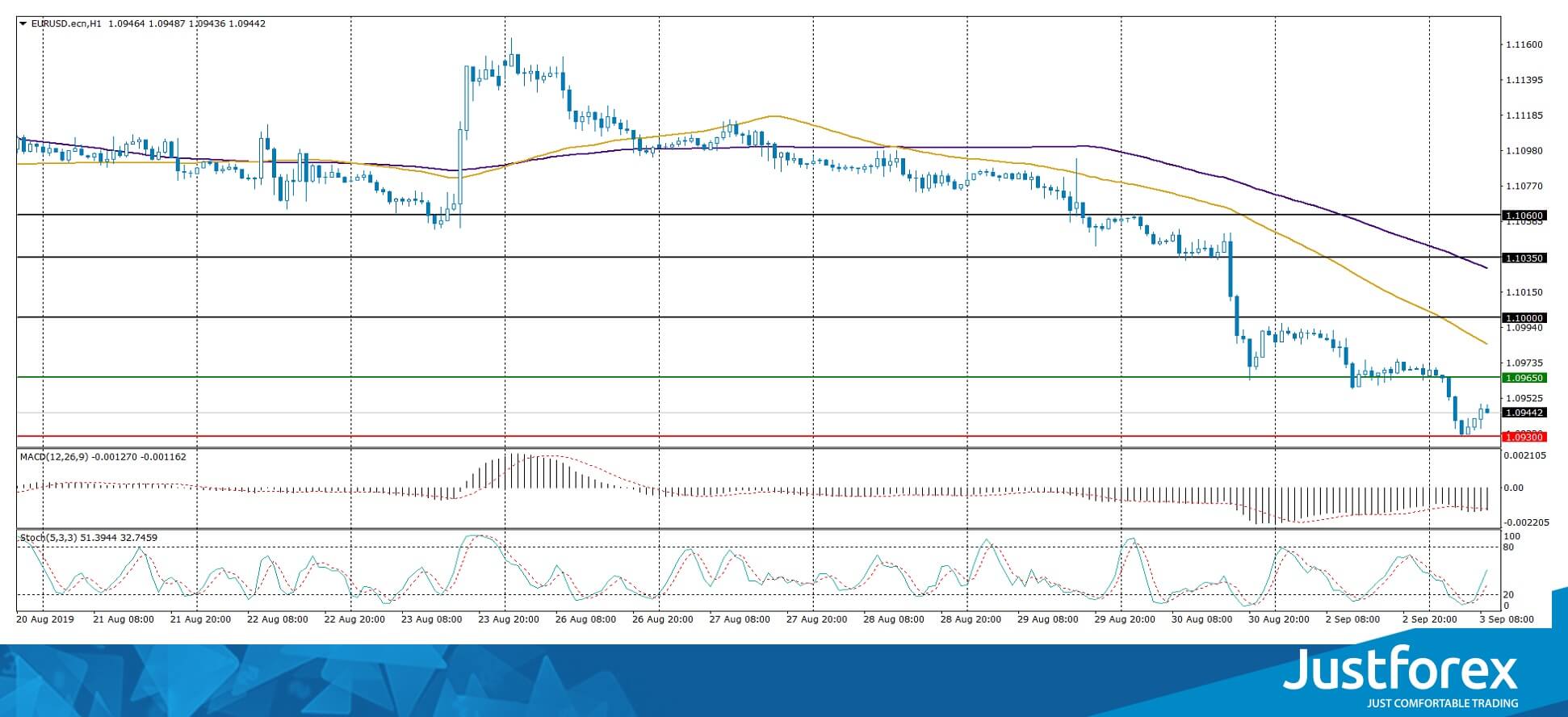Click the 21 Aug 20:00 time label
1568x717 pixels.
click(200, 619)
